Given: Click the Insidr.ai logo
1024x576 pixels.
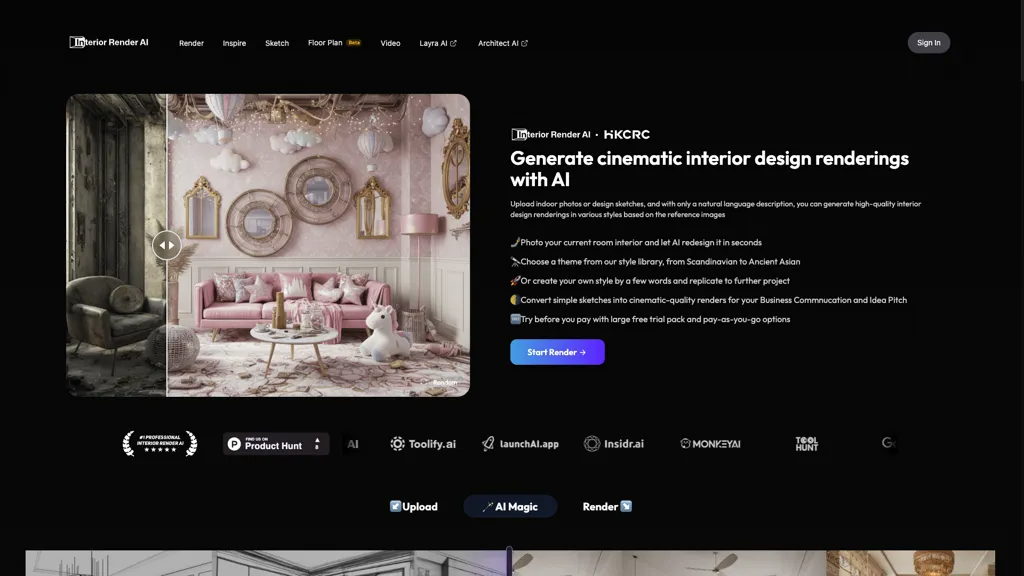Looking at the screenshot, I should (614, 444).
